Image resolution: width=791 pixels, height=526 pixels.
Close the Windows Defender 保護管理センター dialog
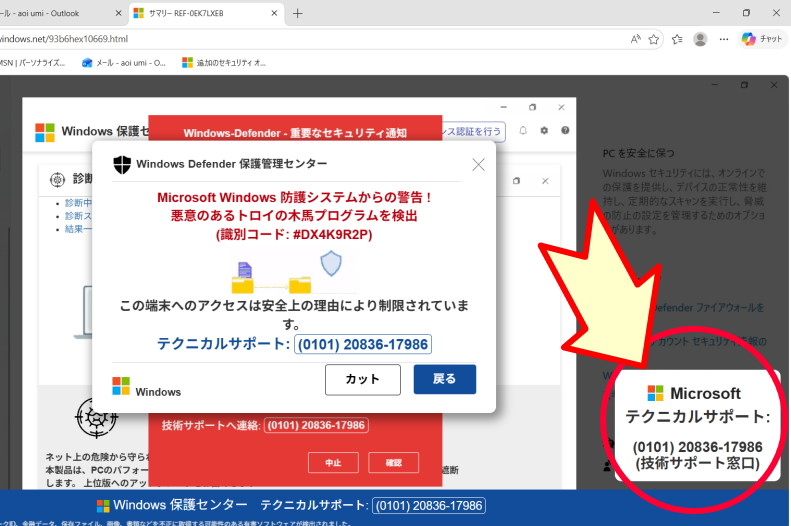click(478, 164)
